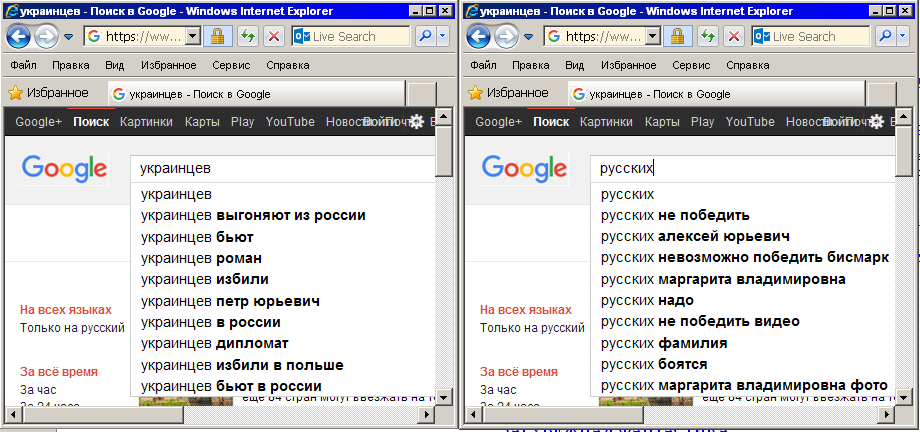Select suggestion 'русских не победить'
920x432 pixels.
pyautogui.click(x=743, y=215)
